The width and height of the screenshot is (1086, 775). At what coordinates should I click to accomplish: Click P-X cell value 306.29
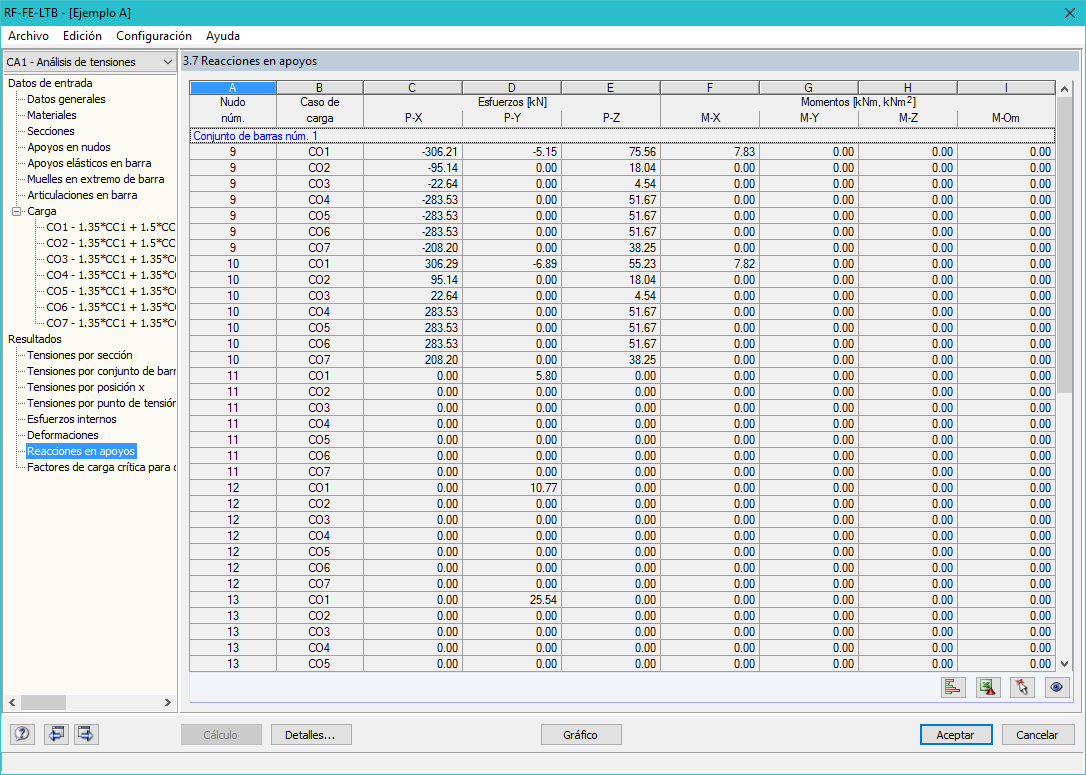coord(413,264)
